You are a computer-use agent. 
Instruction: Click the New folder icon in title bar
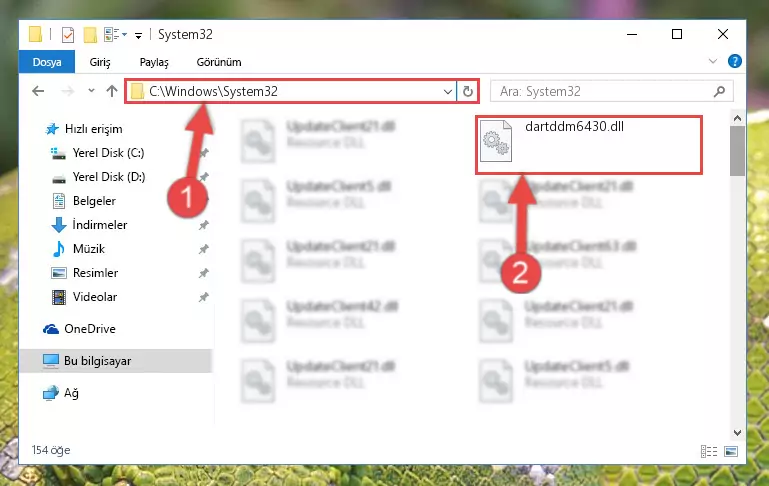coord(90,35)
